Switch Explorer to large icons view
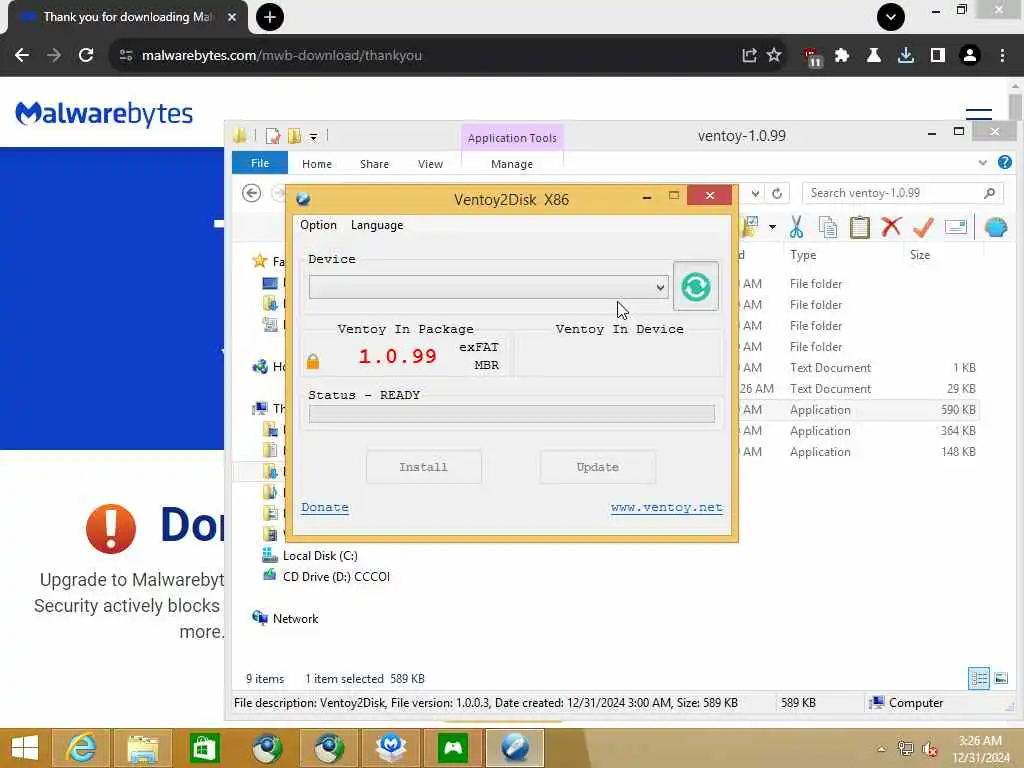 coord(1001,679)
